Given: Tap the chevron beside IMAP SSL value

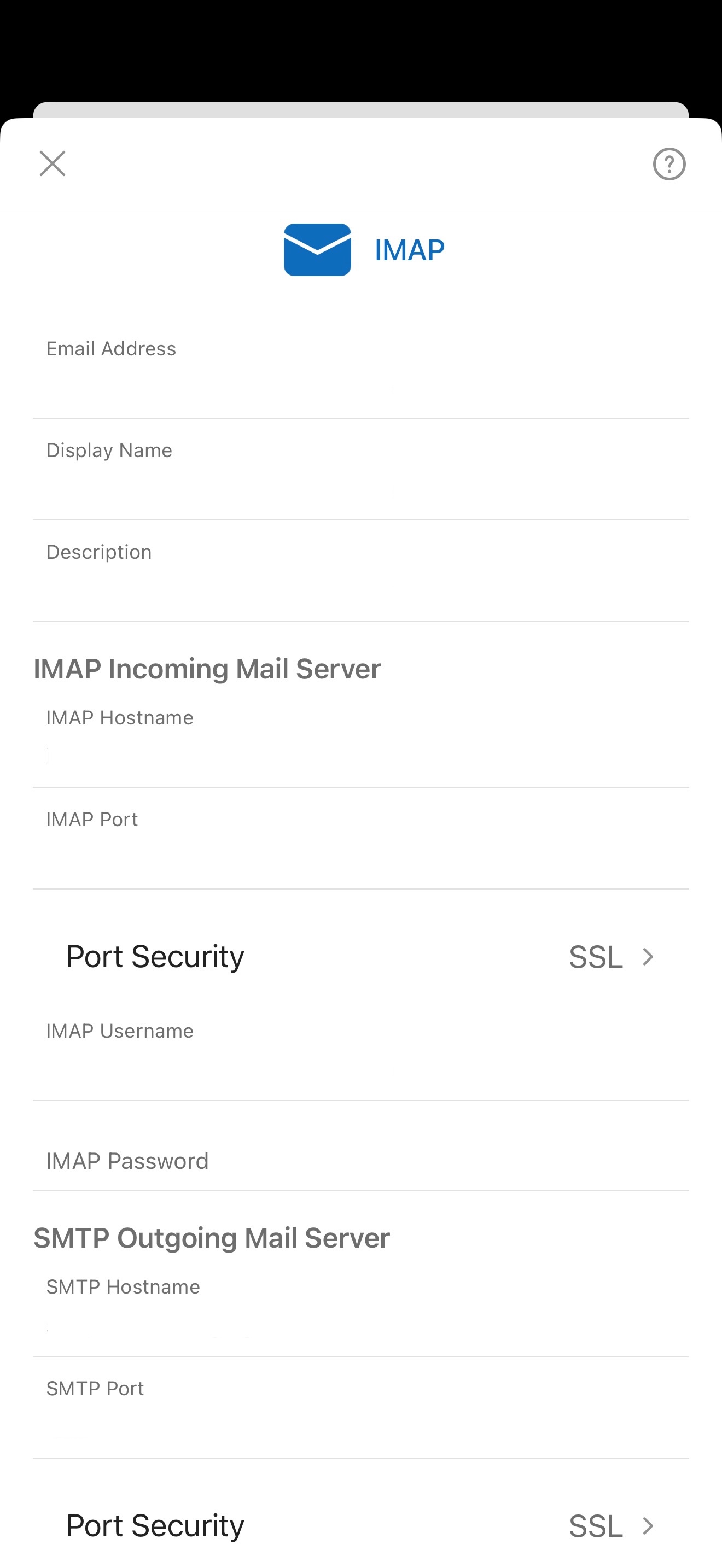Looking at the screenshot, I should (648, 957).
